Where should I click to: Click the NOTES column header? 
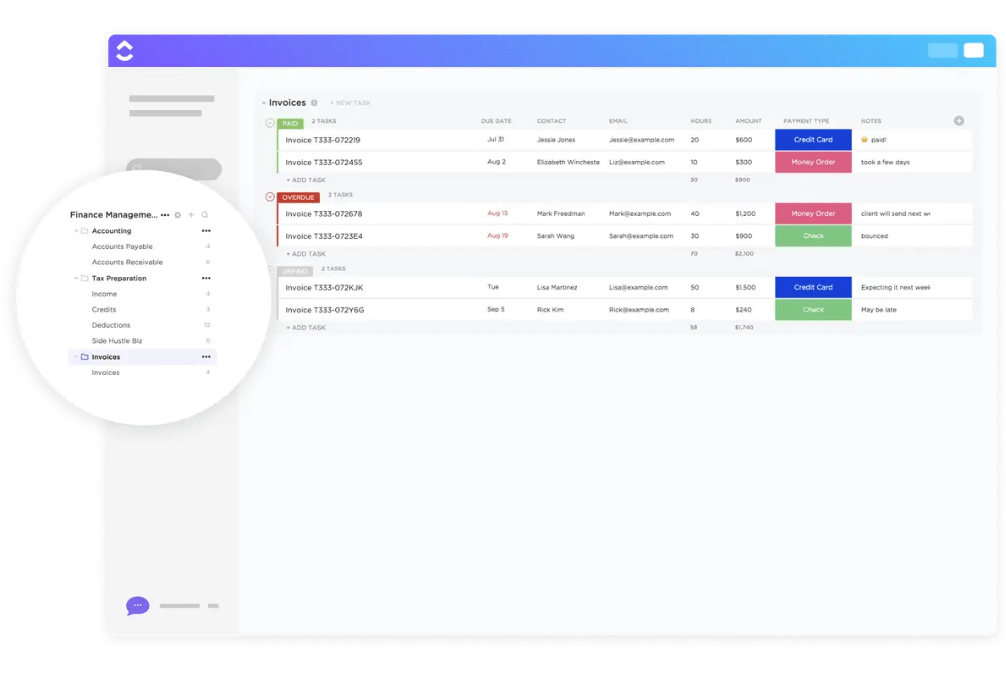pyautogui.click(x=871, y=121)
